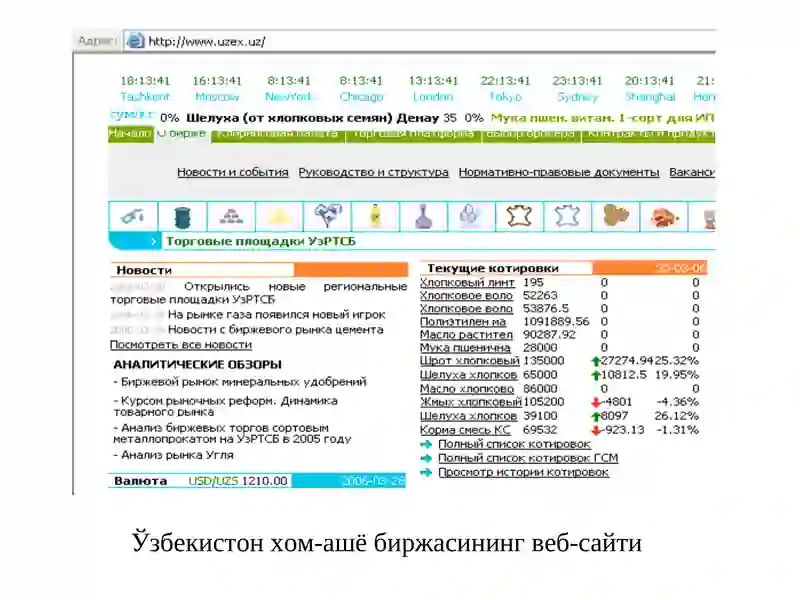
Task: Click the browser page icon beside URL
Action: [135, 41]
